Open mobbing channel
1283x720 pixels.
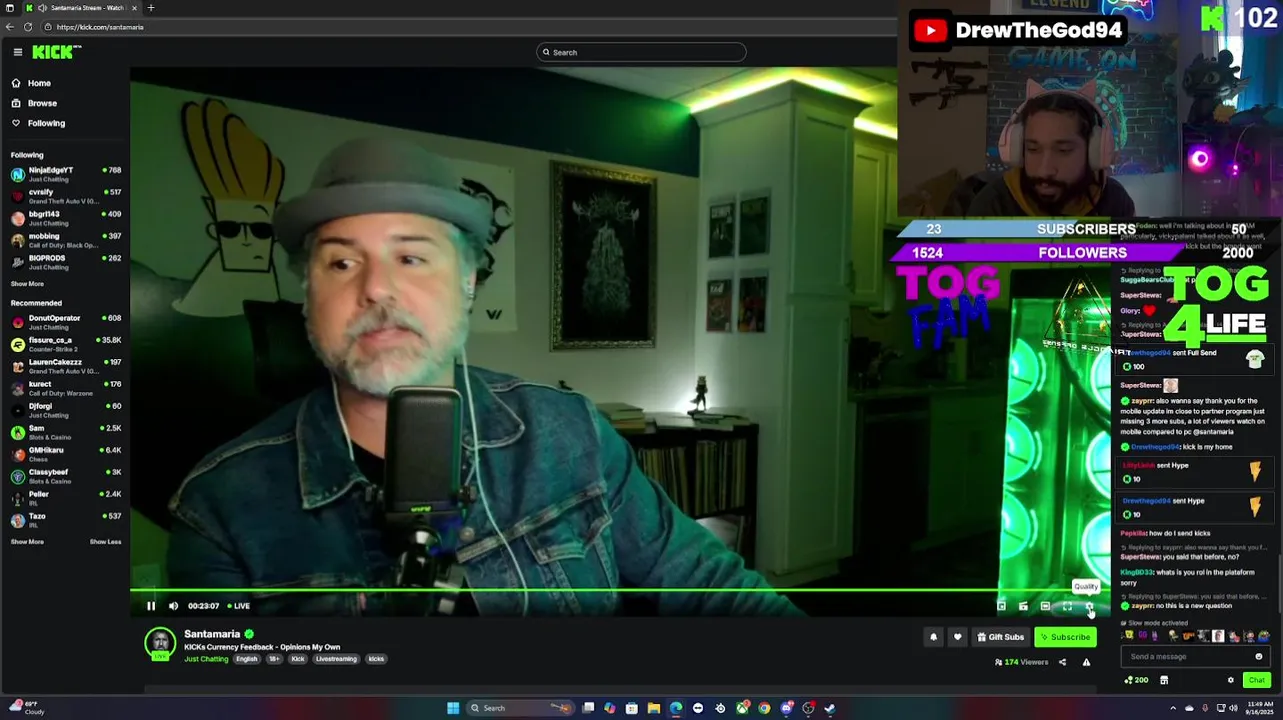[x=65, y=240]
